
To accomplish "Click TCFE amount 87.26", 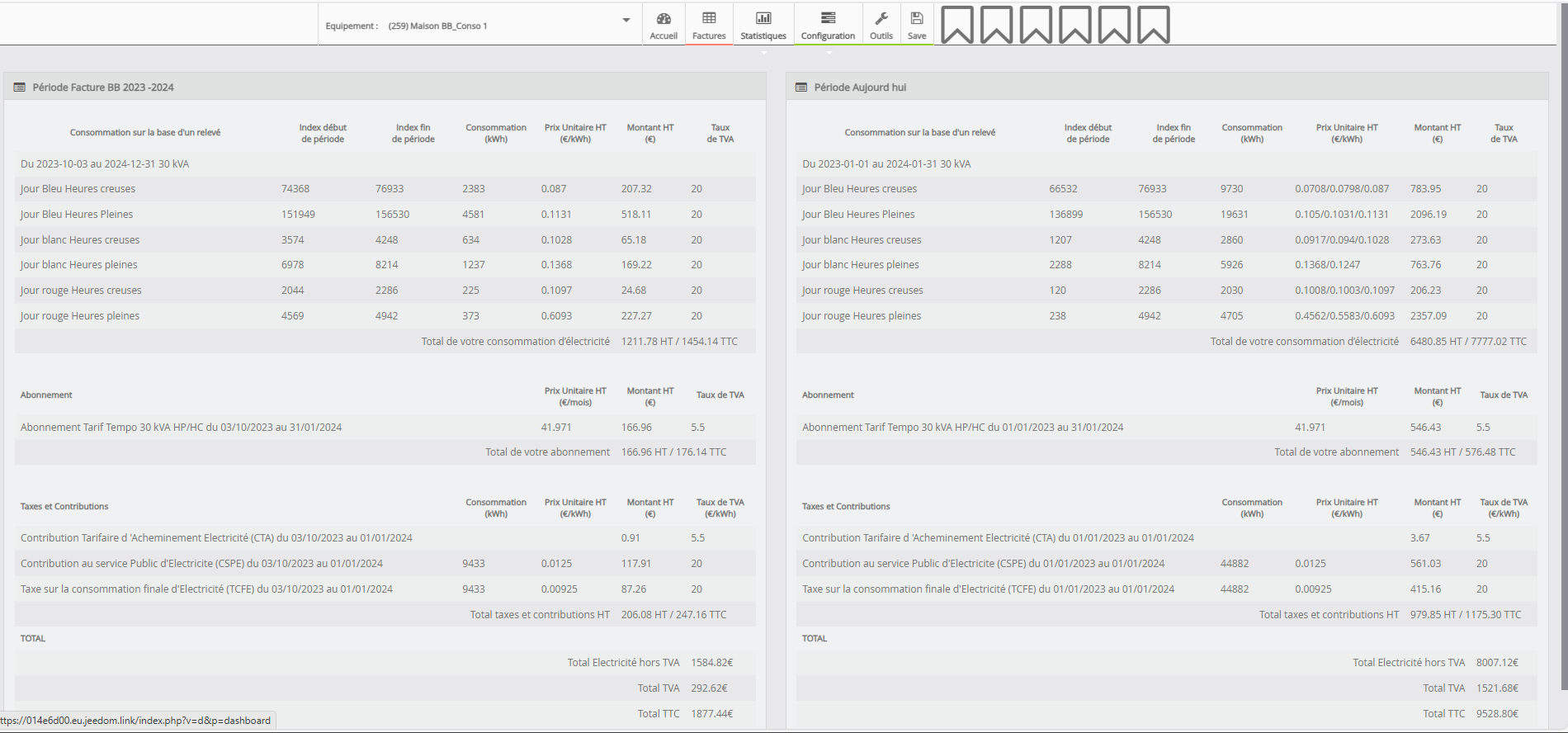I will click(x=634, y=589).
